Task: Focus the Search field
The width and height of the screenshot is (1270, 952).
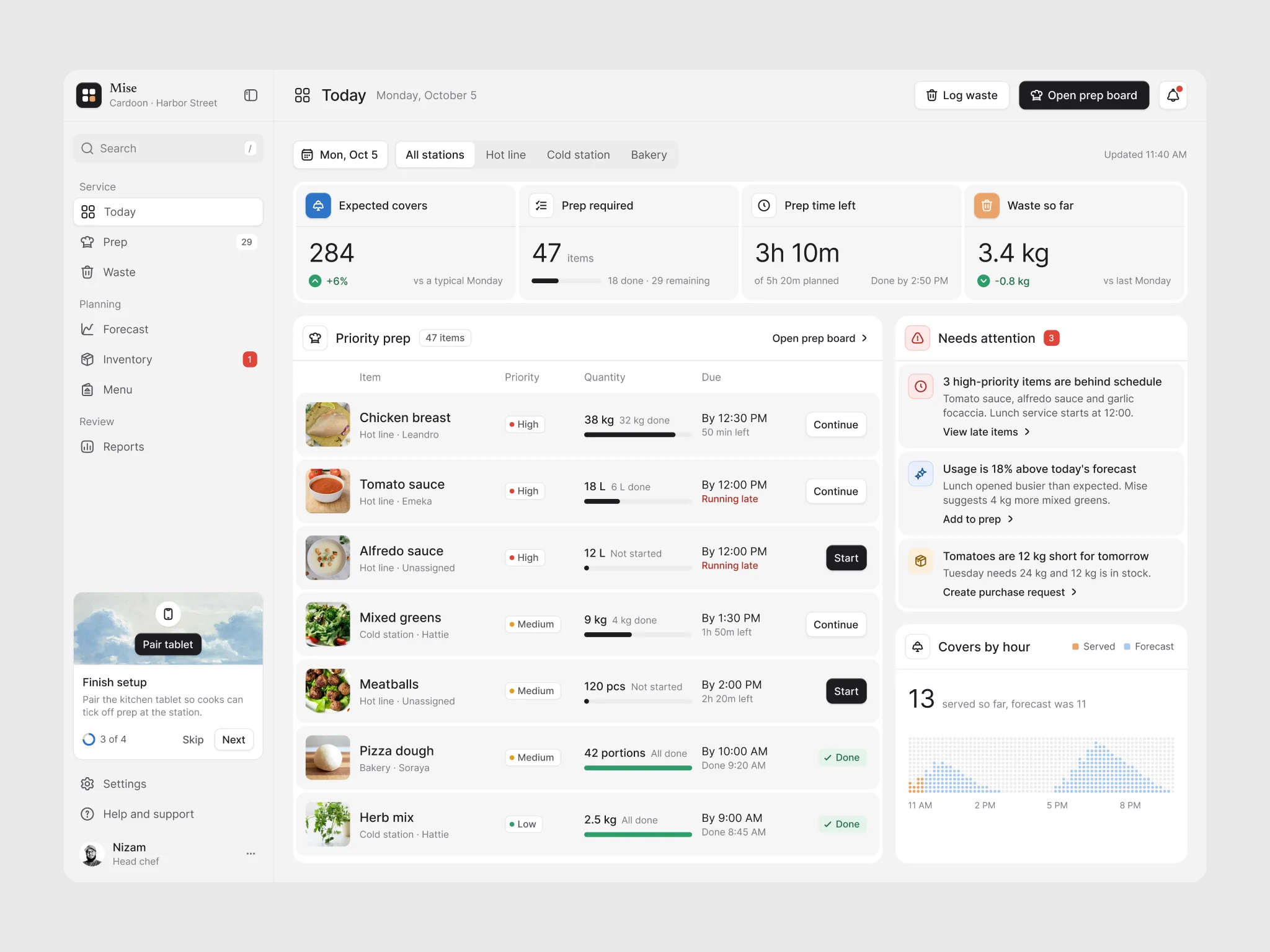Action: pyautogui.click(x=168, y=148)
